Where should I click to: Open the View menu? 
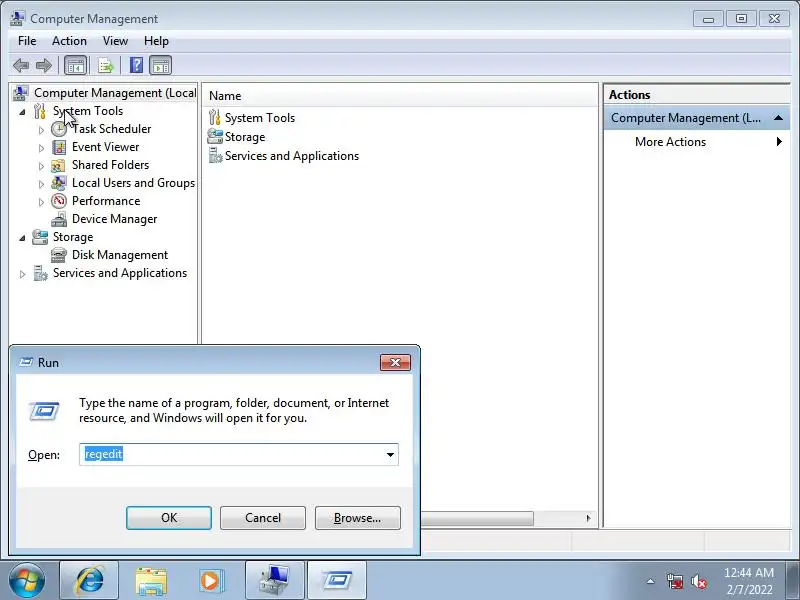[x=115, y=41]
